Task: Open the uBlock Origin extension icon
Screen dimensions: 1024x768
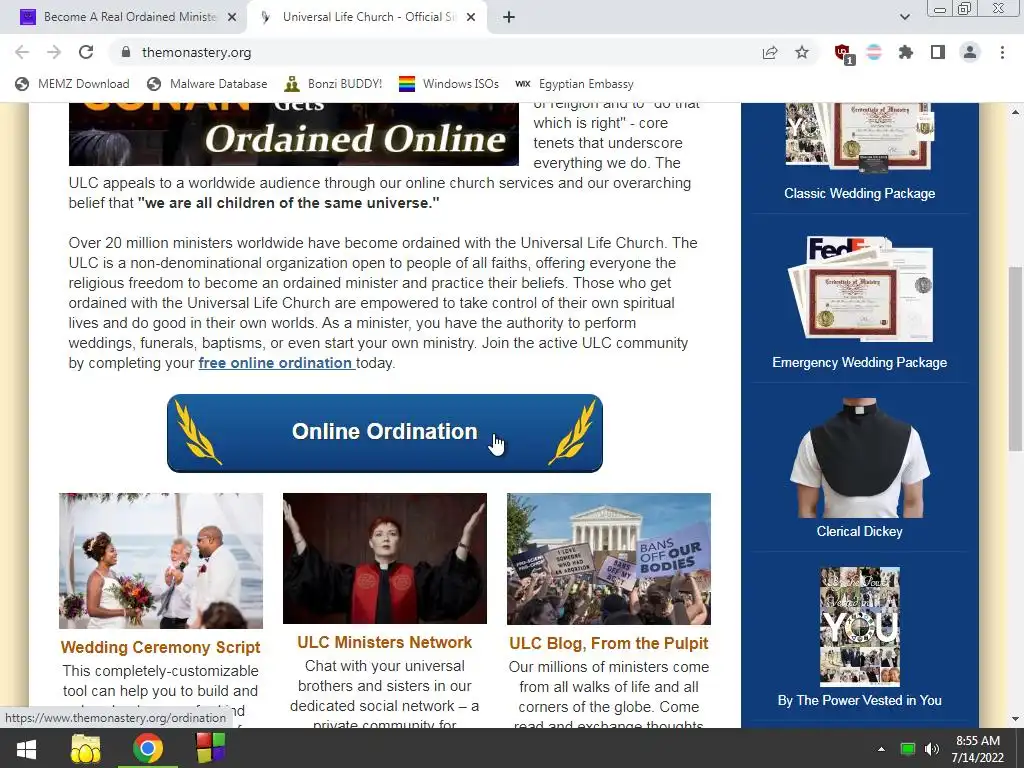Action: pyautogui.click(x=843, y=54)
